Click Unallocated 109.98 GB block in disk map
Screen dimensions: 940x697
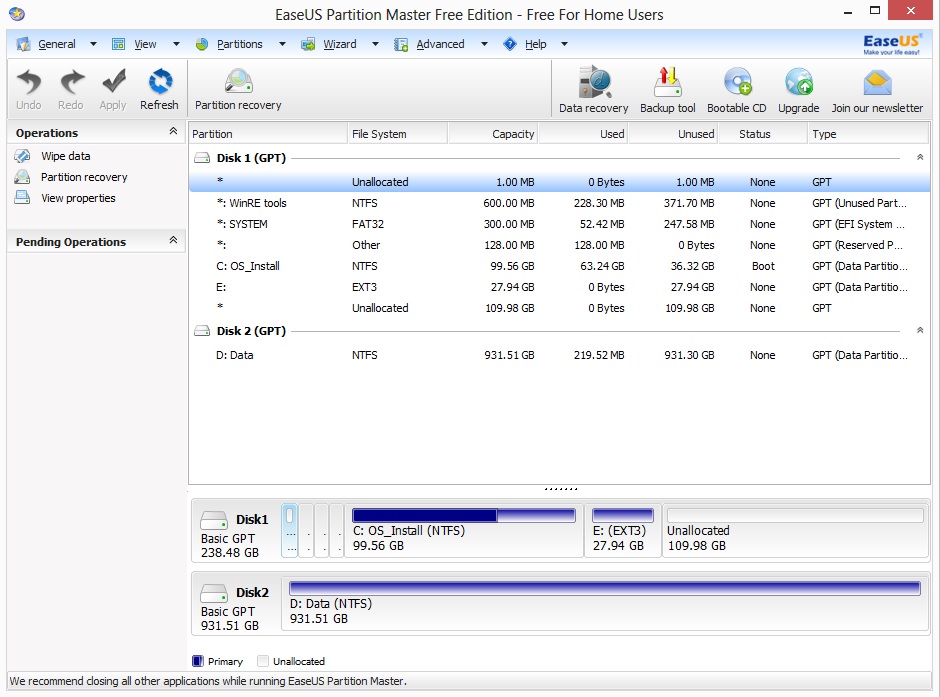[x=795, y=531]
